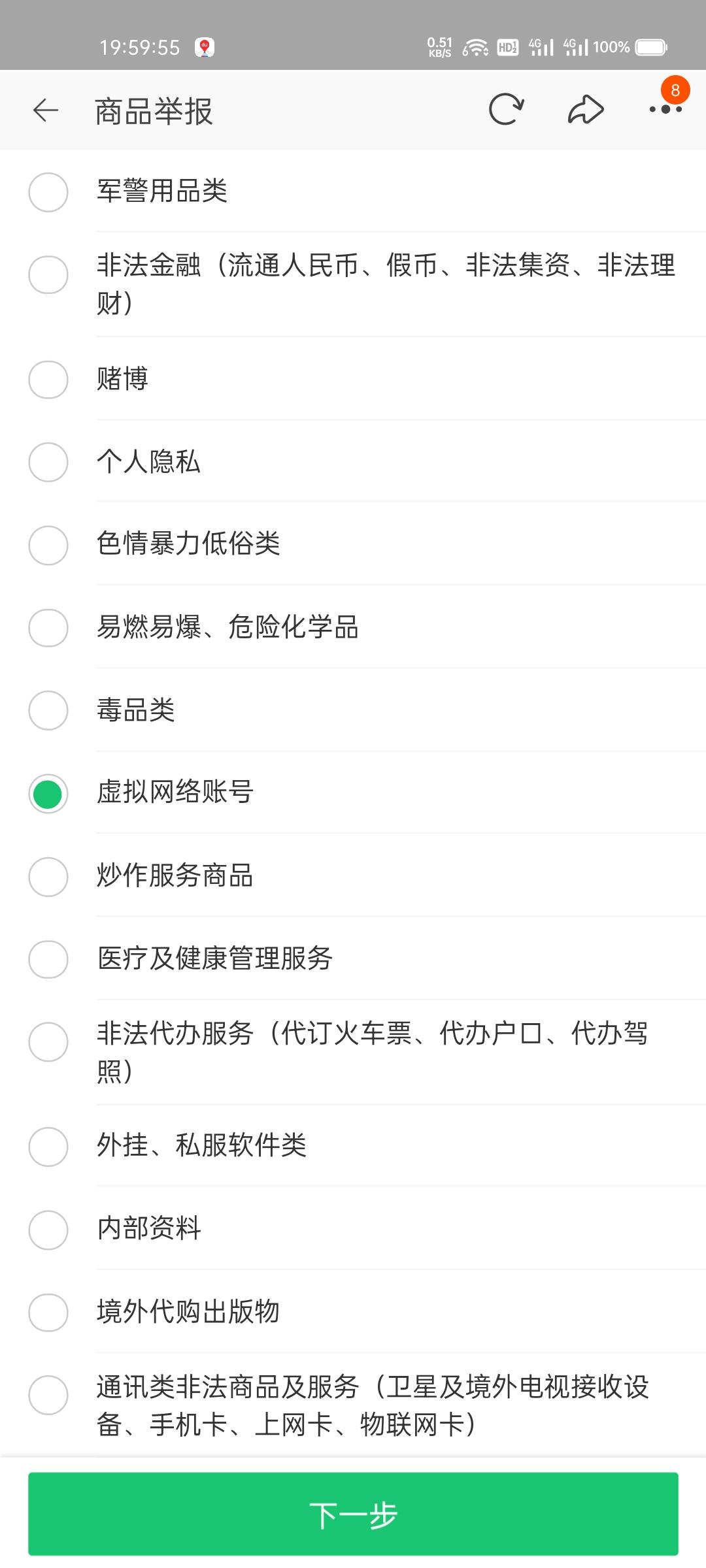Viewport: 706px width, 1568px height.
Task: Tap the back arrow icon
Action: point(46,110)
